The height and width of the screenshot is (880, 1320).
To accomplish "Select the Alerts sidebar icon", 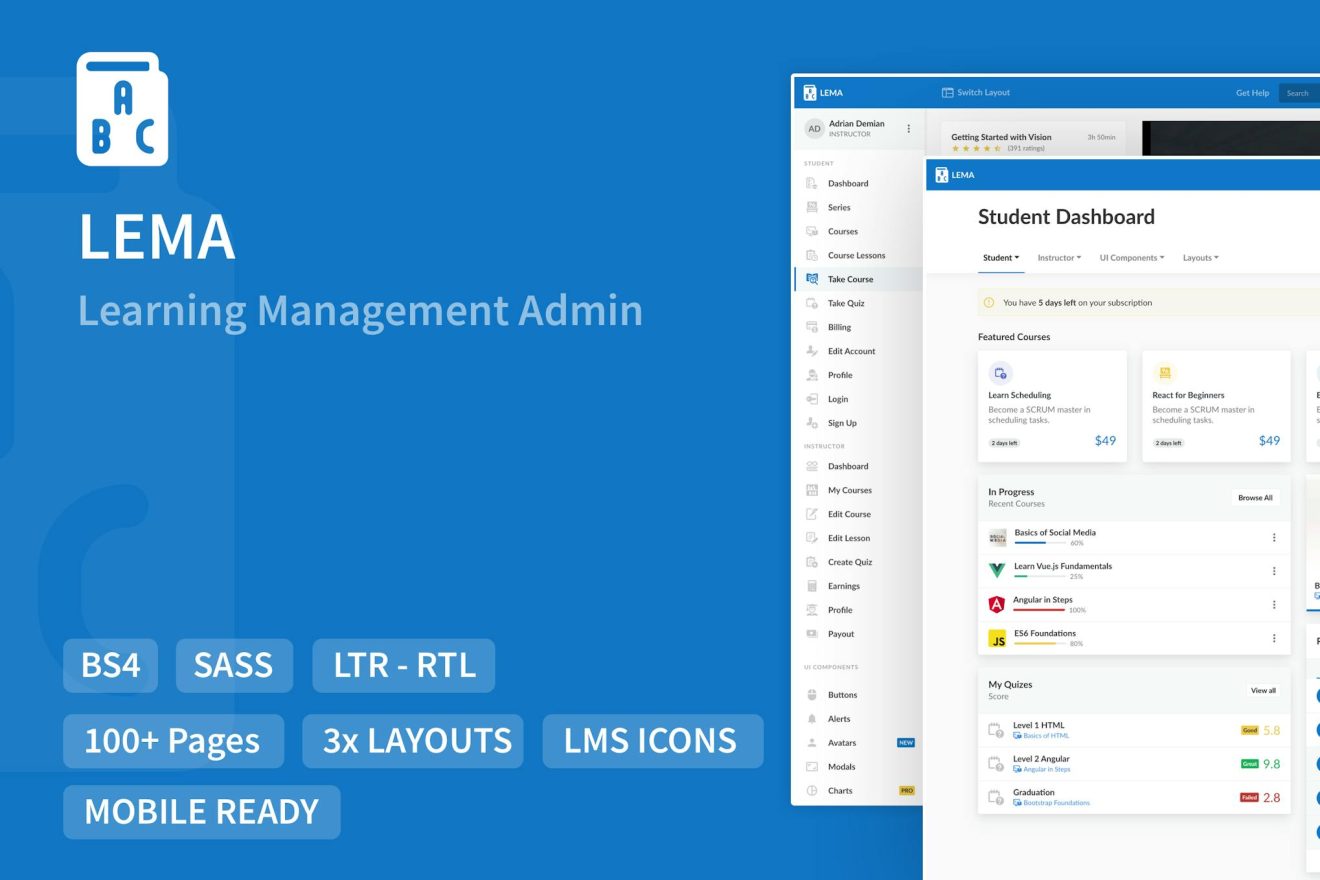I will (812, 718).
